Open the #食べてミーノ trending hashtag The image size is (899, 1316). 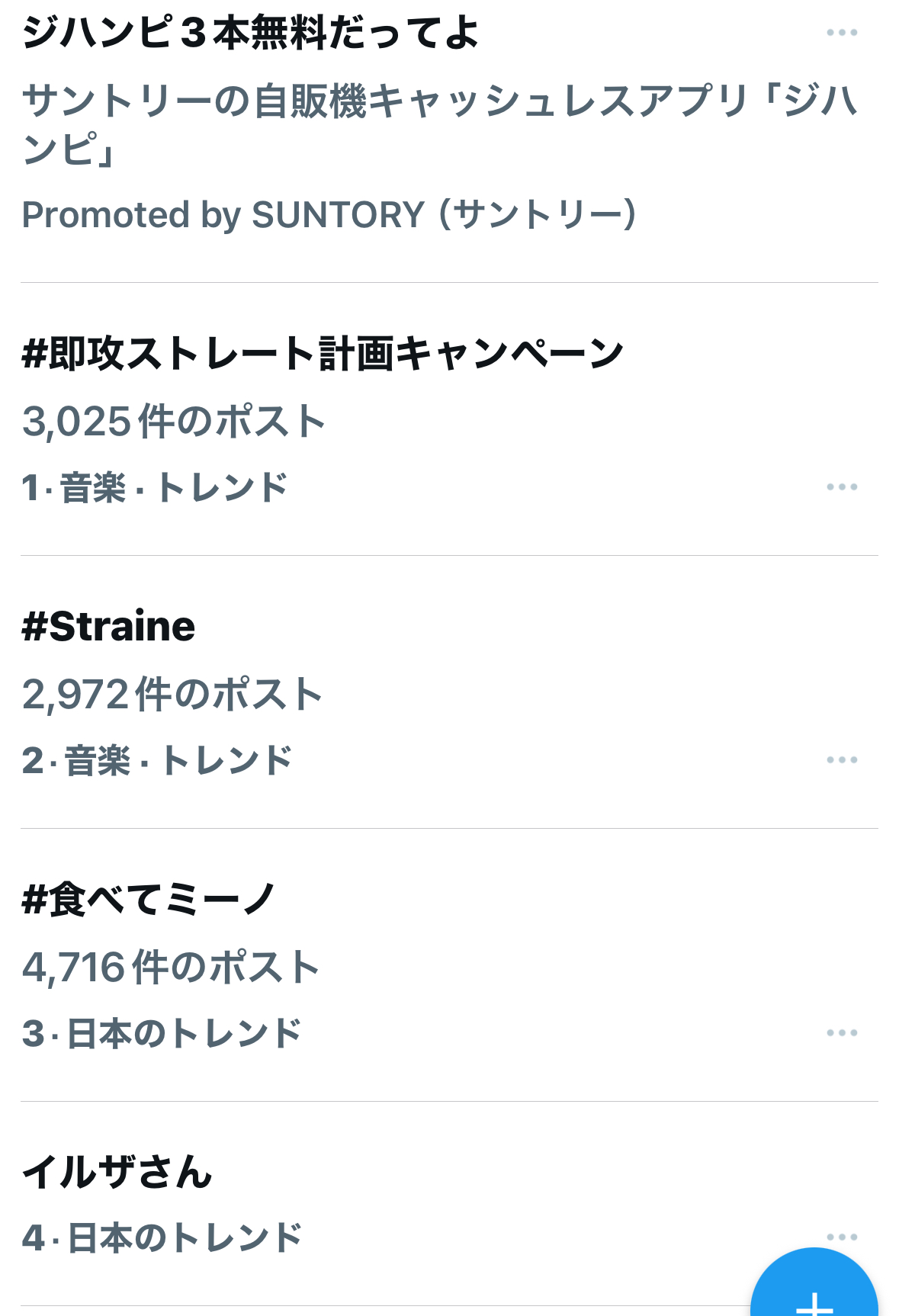149,900
